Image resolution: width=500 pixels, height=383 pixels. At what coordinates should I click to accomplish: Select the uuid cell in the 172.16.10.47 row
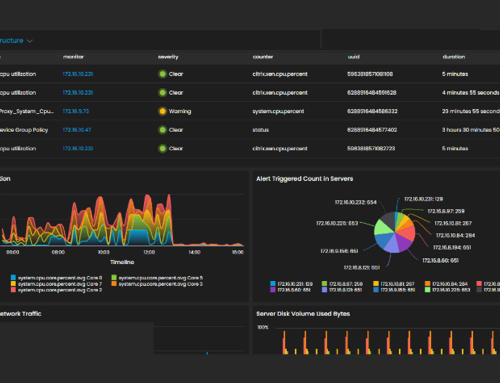[372, 130]
